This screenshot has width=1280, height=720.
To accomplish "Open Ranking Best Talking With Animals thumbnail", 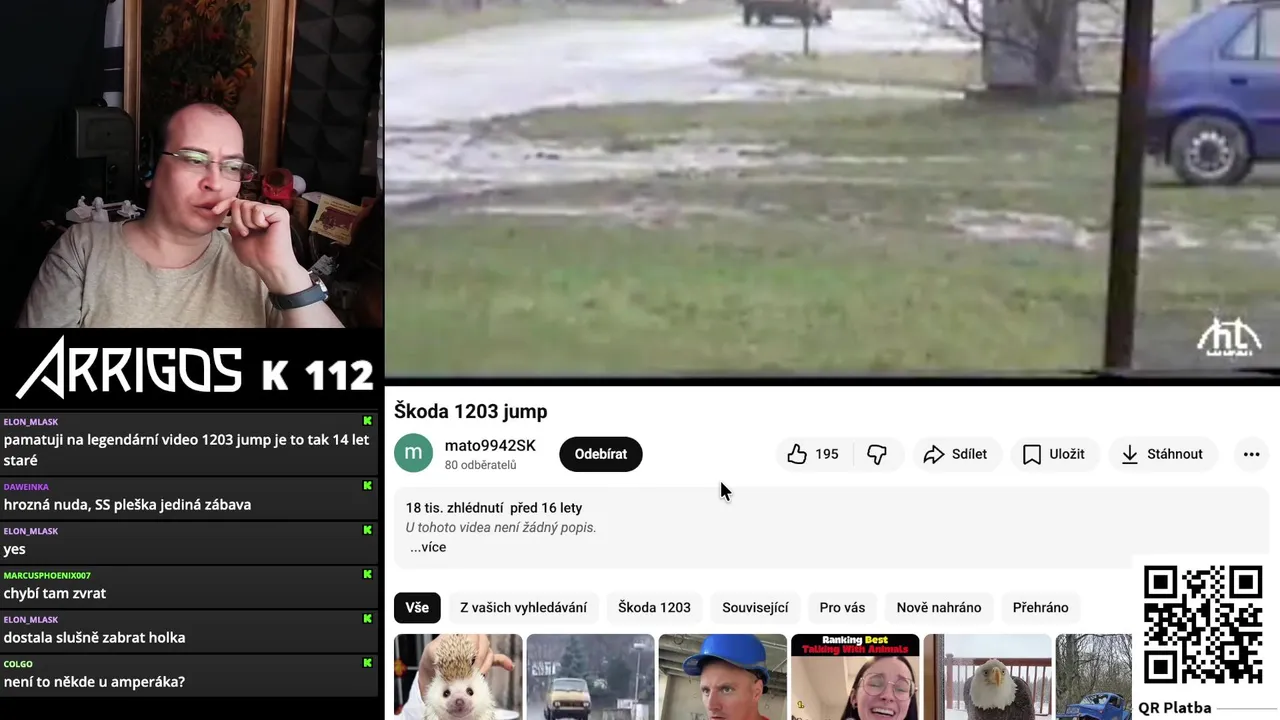I will pyautogui.click(x=855, y=677).
